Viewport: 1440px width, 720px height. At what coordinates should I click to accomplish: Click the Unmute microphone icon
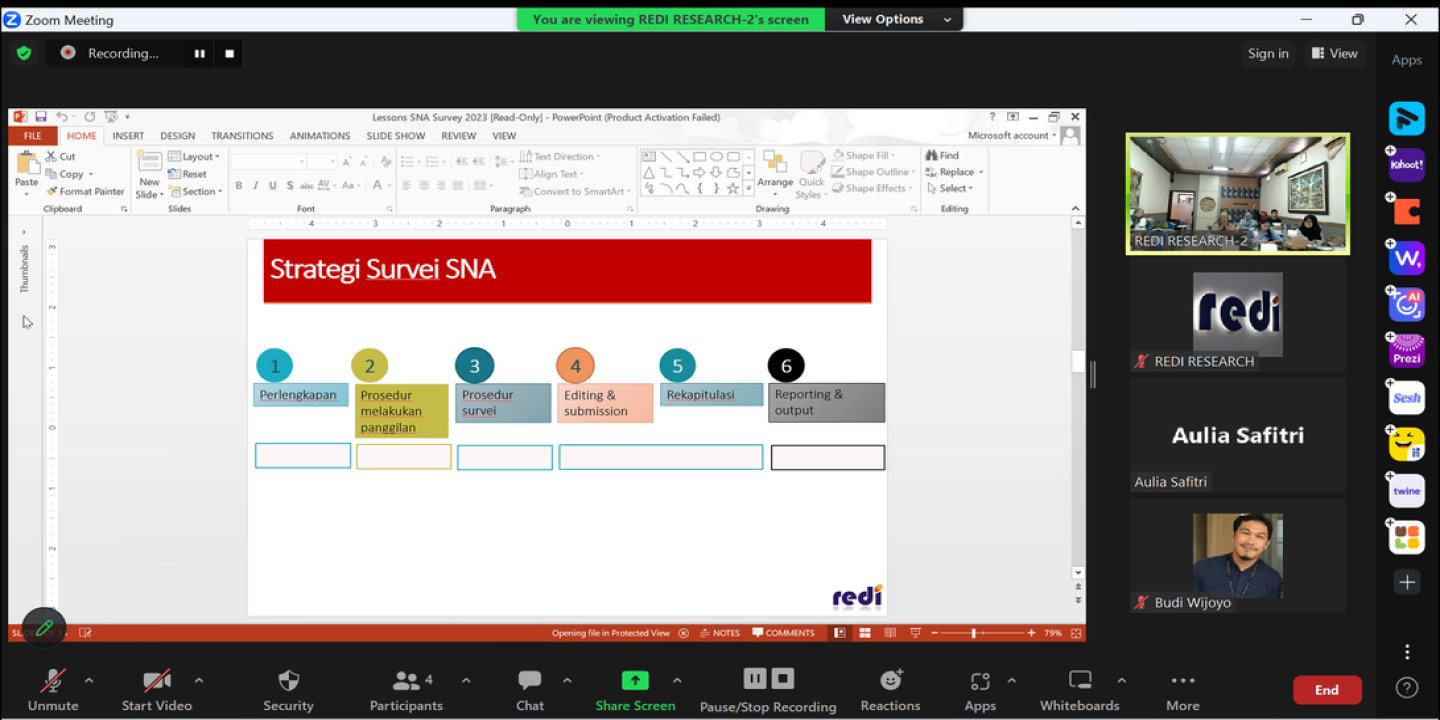coord(53,681)
